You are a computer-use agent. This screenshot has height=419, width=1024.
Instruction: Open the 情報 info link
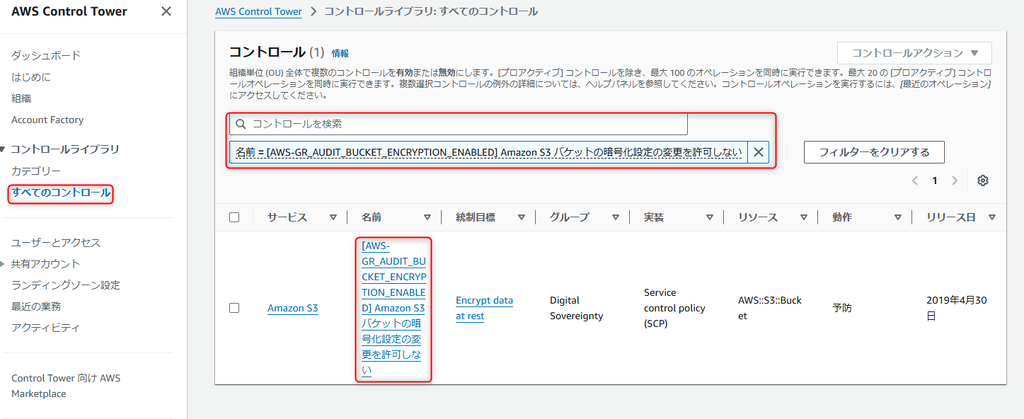340,54
